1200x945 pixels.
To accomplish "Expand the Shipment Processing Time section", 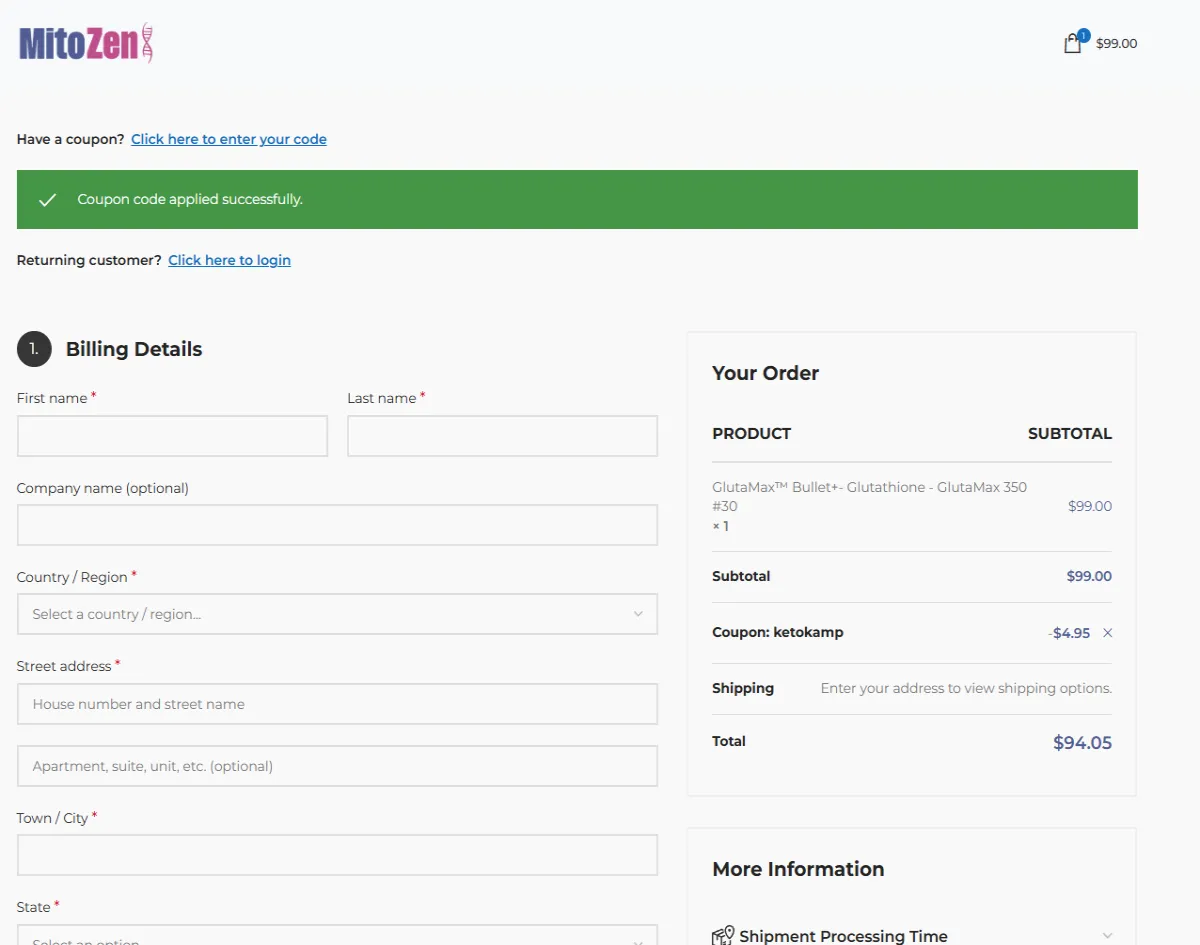I will 843,936.
